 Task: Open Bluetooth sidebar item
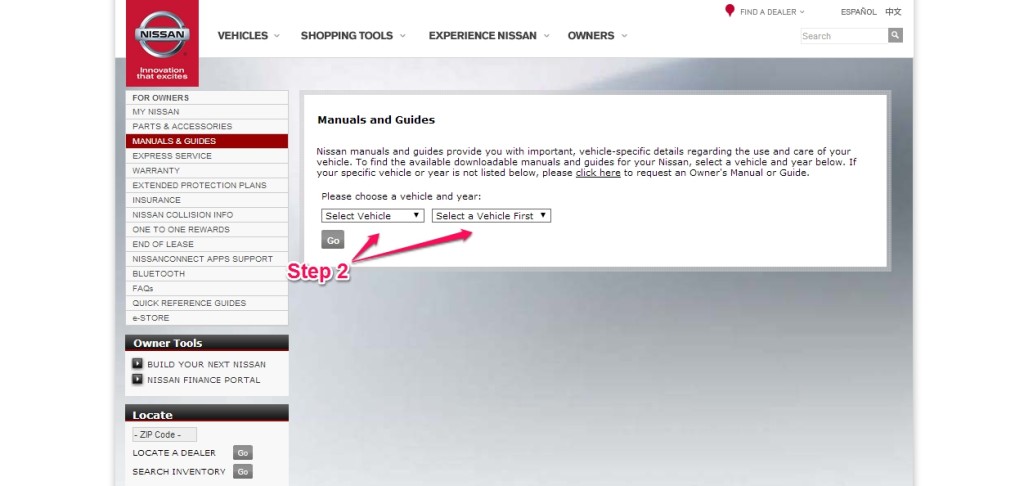(206, 274)
